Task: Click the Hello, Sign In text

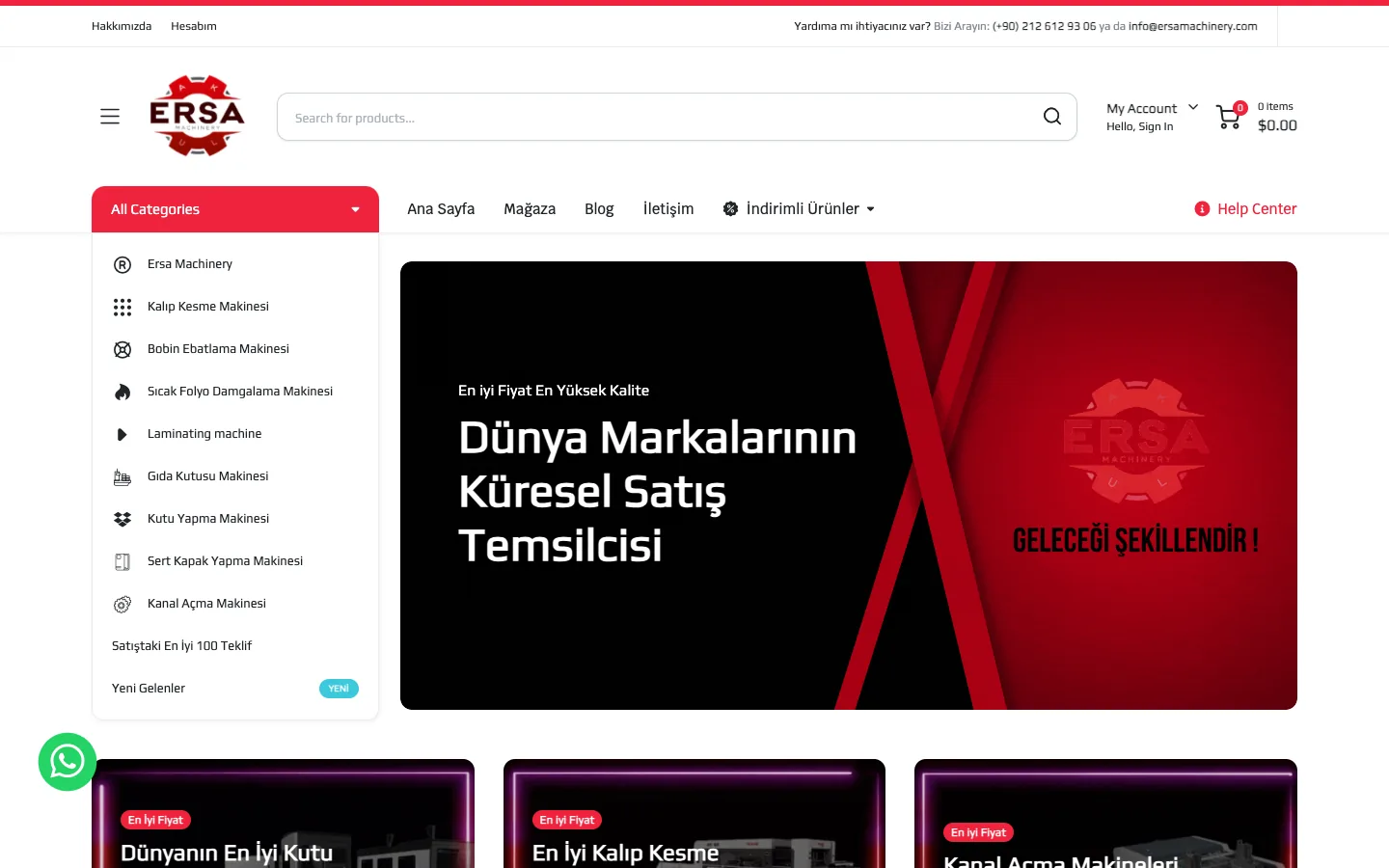Action: click(1140, 126)
